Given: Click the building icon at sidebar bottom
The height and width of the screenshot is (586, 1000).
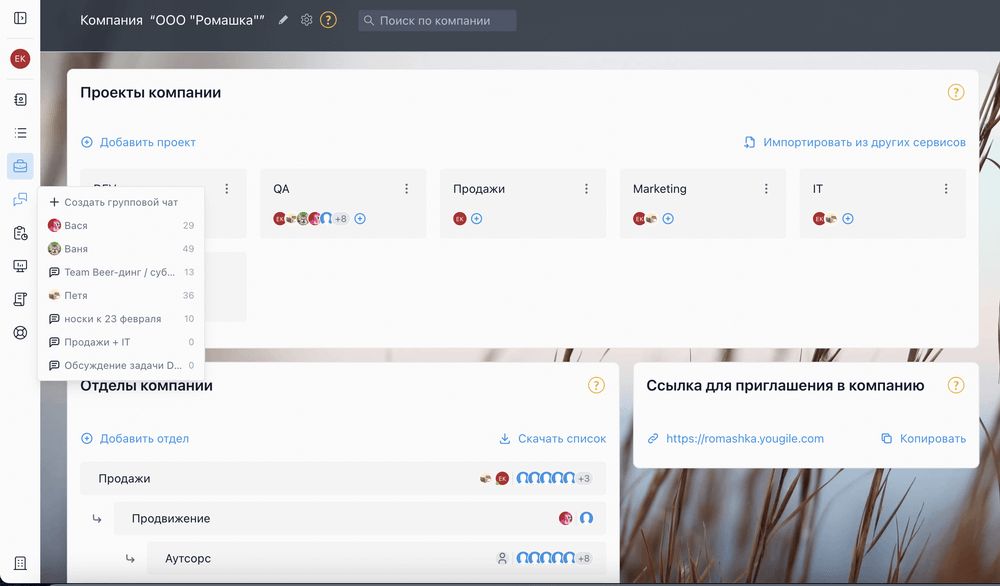Looking at the screenshot, I should (x=20, y=564).
